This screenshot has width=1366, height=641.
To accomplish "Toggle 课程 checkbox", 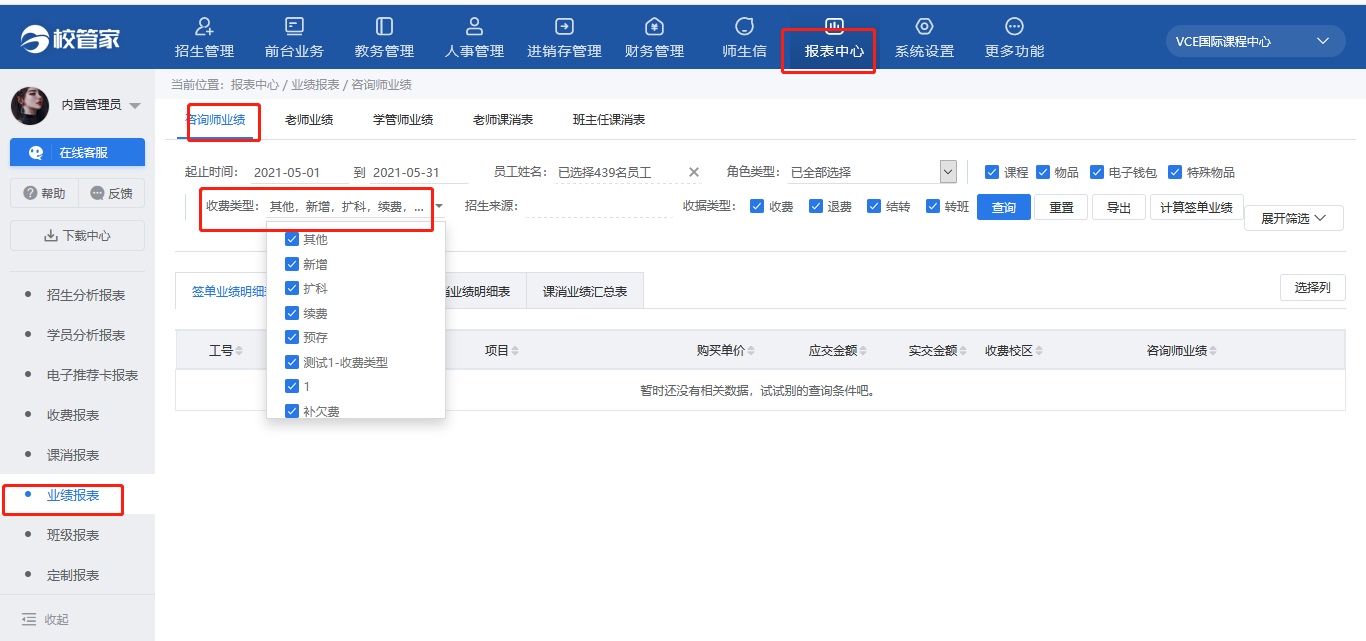I will coord(992,172).
